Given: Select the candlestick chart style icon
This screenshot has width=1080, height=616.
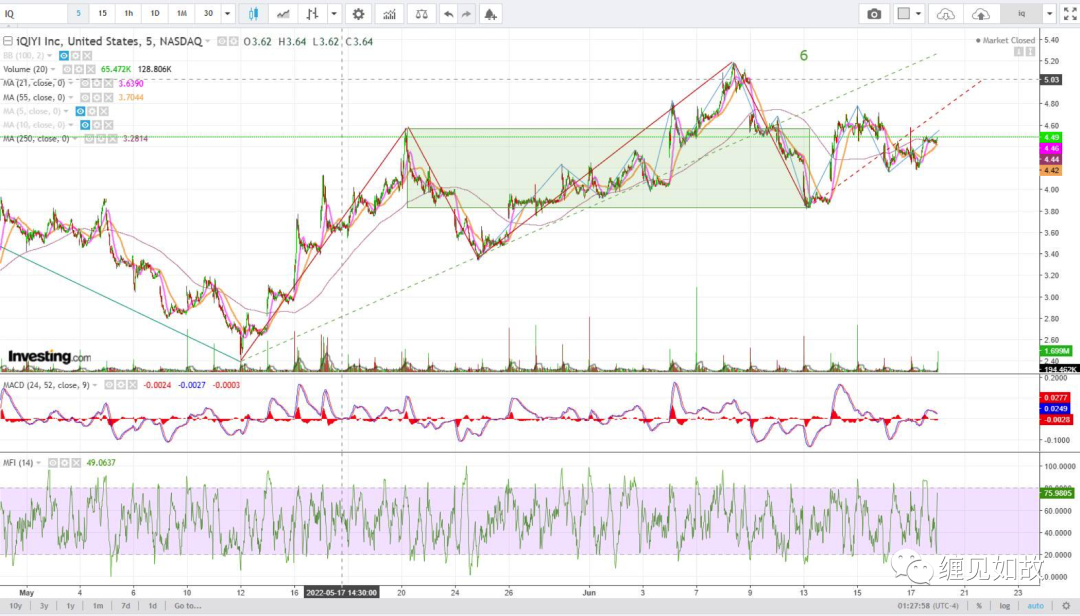Looking at the screenshot, I should point(253,14).
